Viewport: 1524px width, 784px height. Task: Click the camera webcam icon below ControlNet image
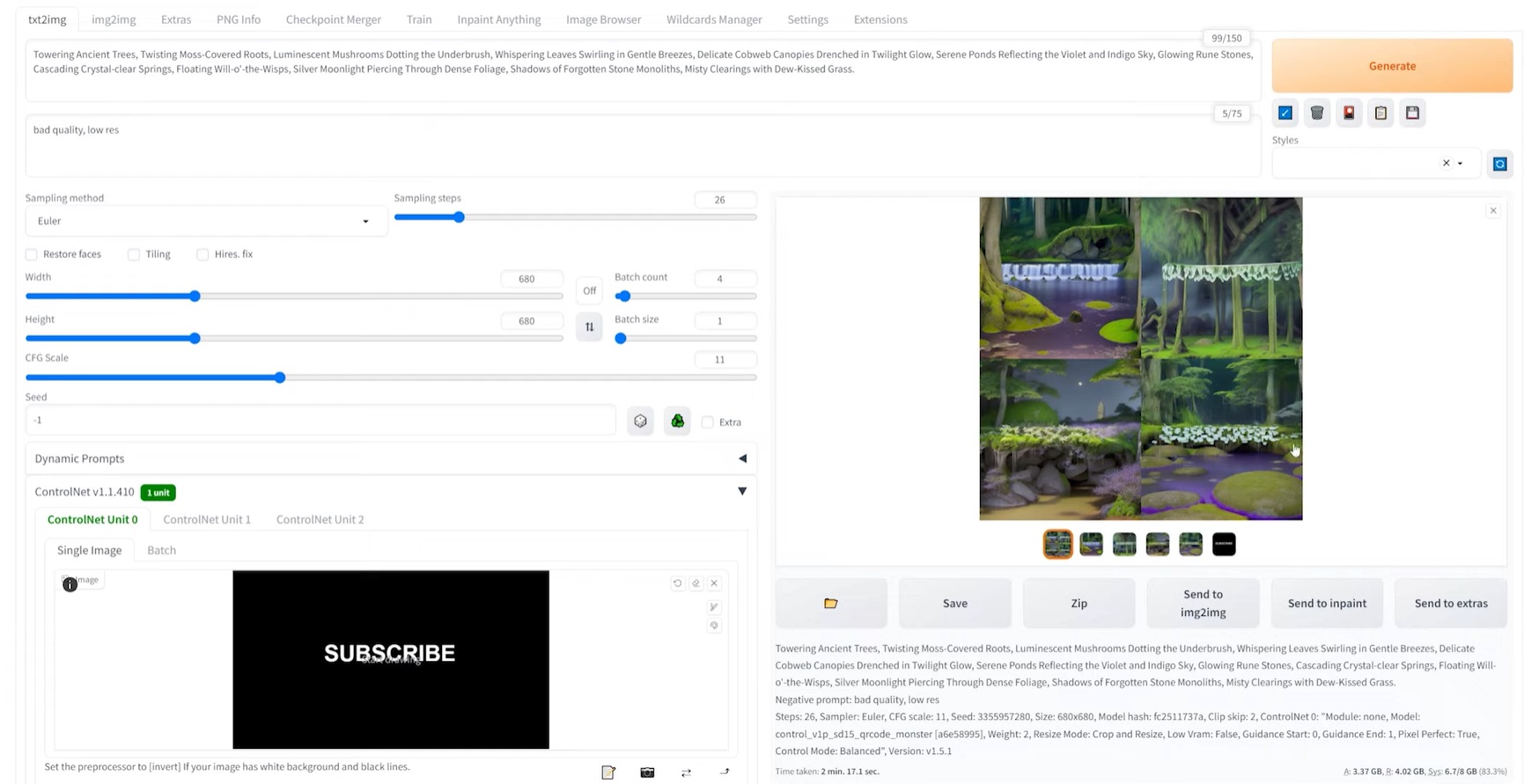647,773
